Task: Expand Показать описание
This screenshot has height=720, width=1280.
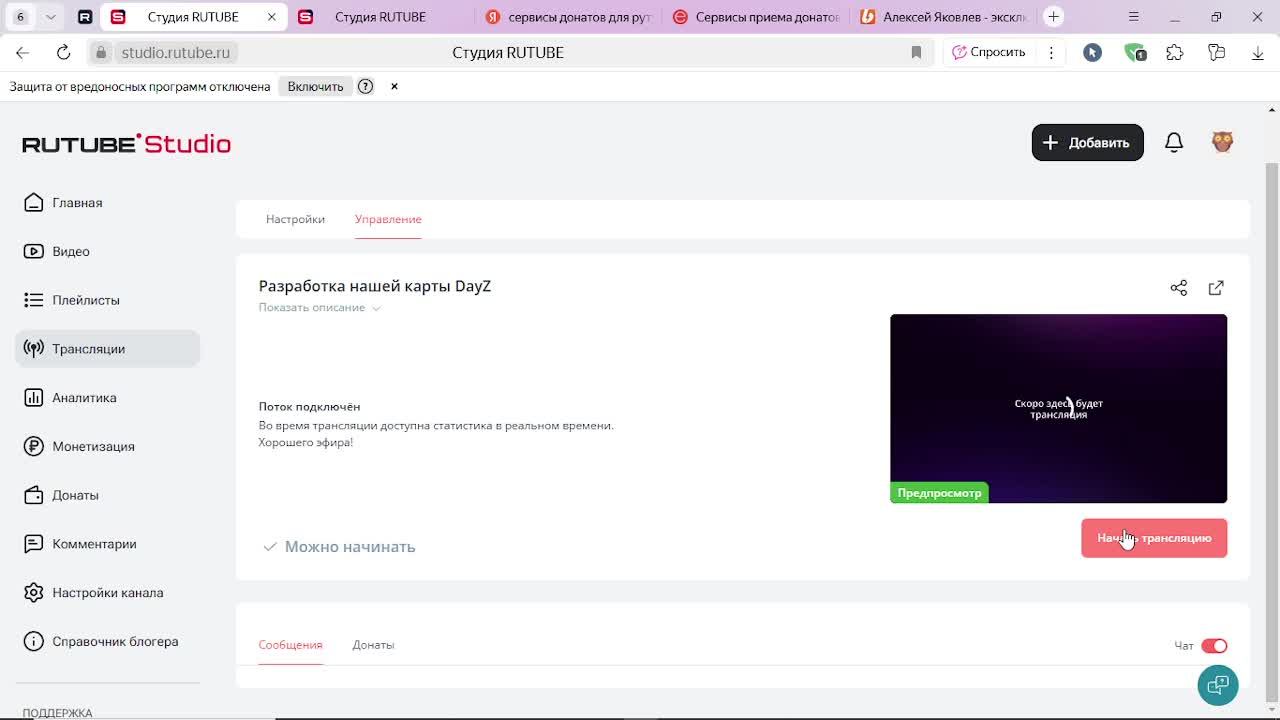Action: tap(319, 308)
